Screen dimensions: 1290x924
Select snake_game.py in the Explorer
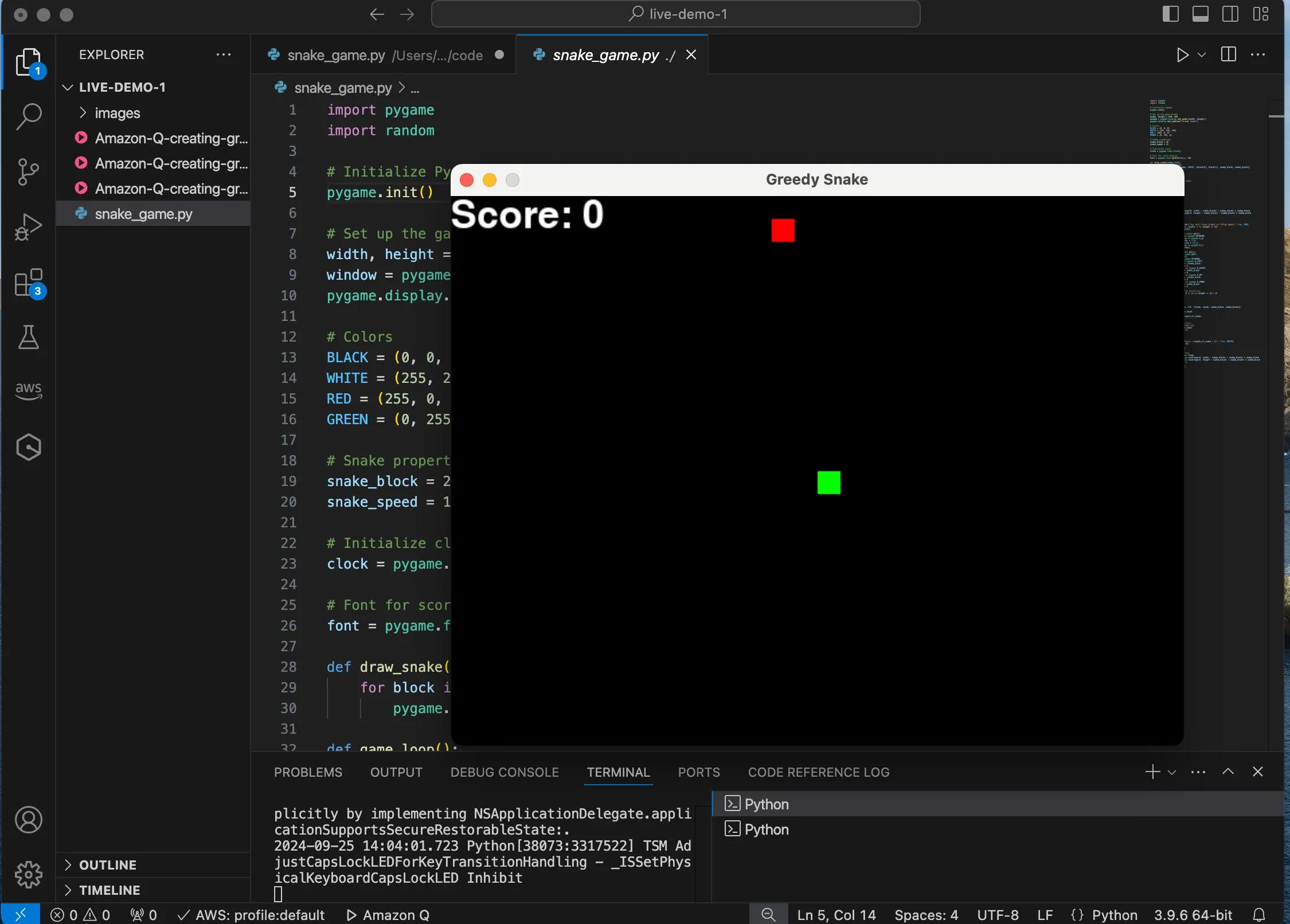(153, 214)
